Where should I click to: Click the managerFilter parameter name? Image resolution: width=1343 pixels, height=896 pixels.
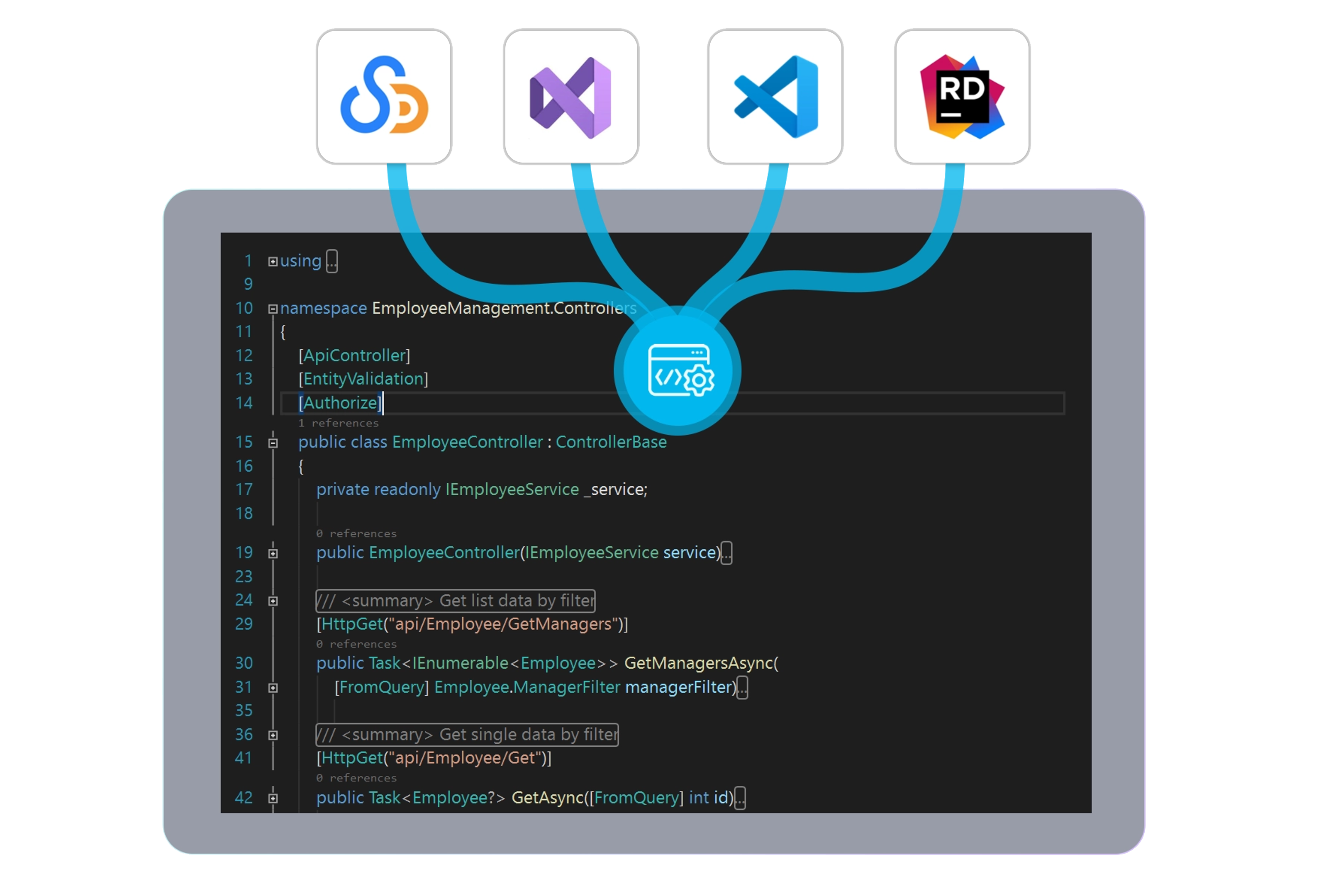click(679, 687)
